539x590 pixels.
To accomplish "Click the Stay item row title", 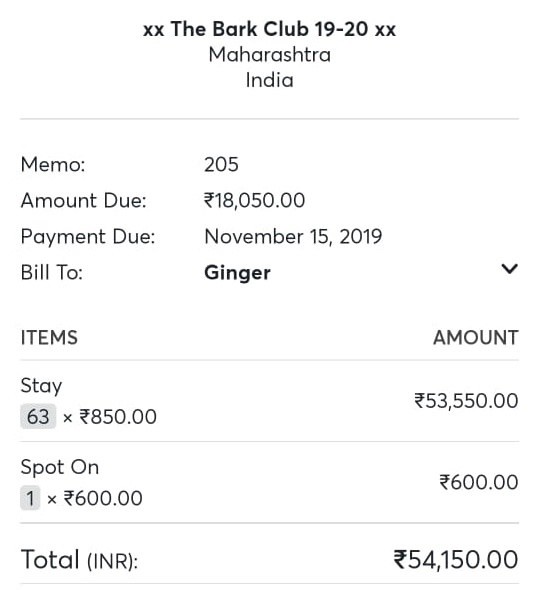I will click(41, 386).
